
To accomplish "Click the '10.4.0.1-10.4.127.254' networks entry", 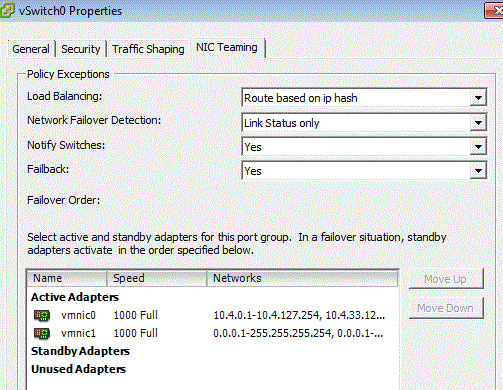I will point(299,315).
